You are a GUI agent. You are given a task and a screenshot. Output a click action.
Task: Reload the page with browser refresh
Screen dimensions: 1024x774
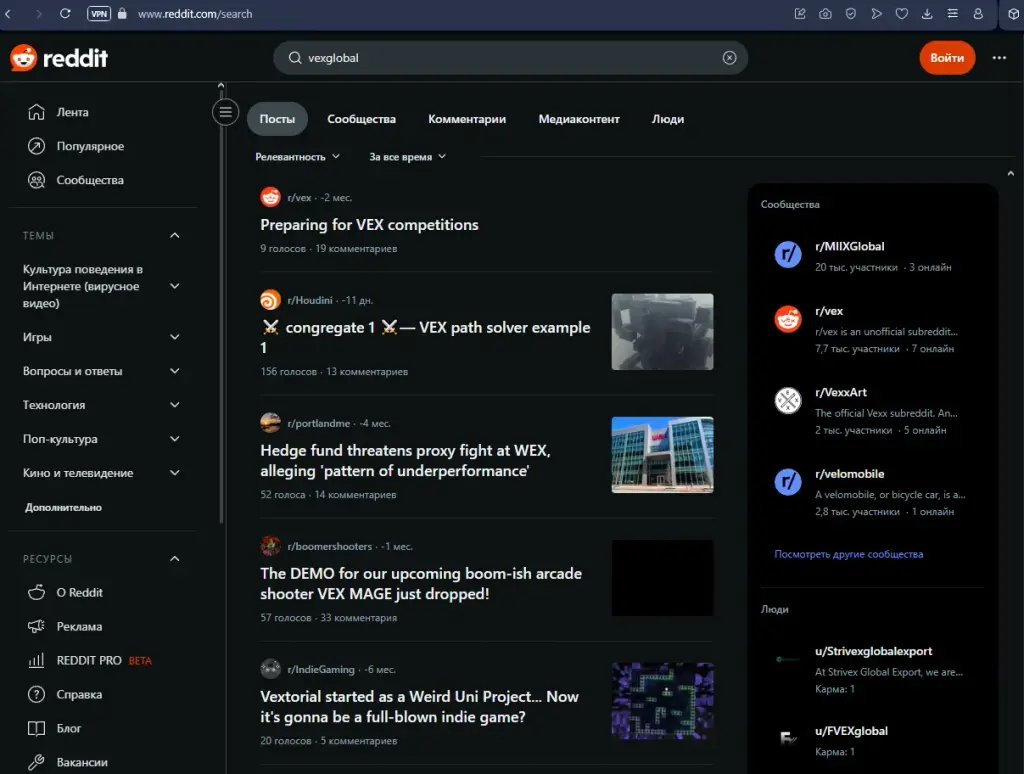pos(65,14)
